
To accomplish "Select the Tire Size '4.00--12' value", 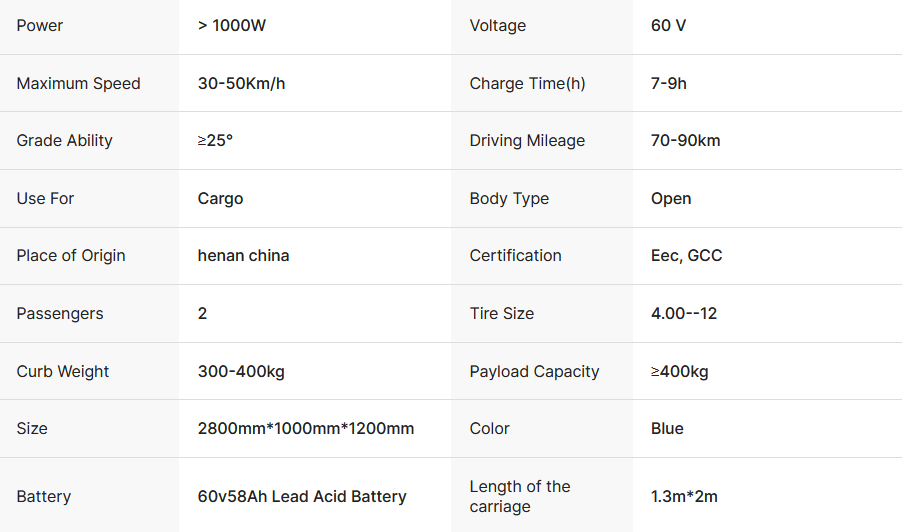I will click(684, 314).
